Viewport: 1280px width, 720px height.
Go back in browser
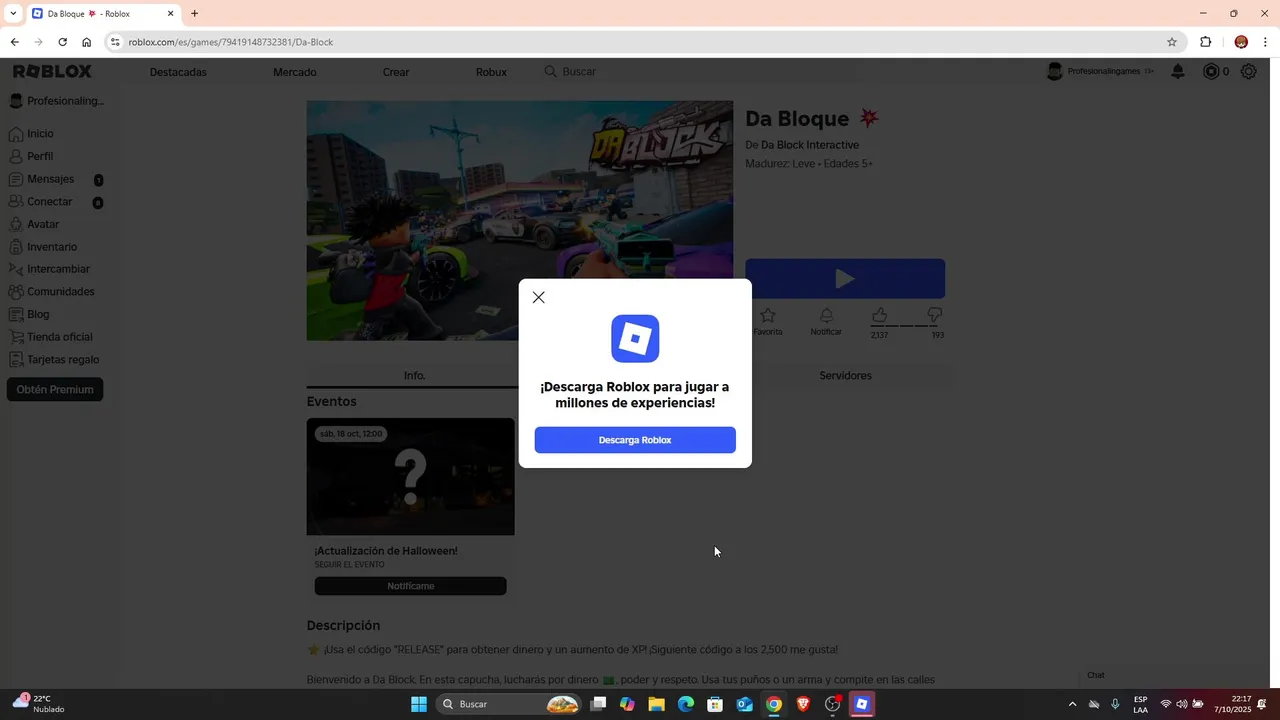(14, 42)
